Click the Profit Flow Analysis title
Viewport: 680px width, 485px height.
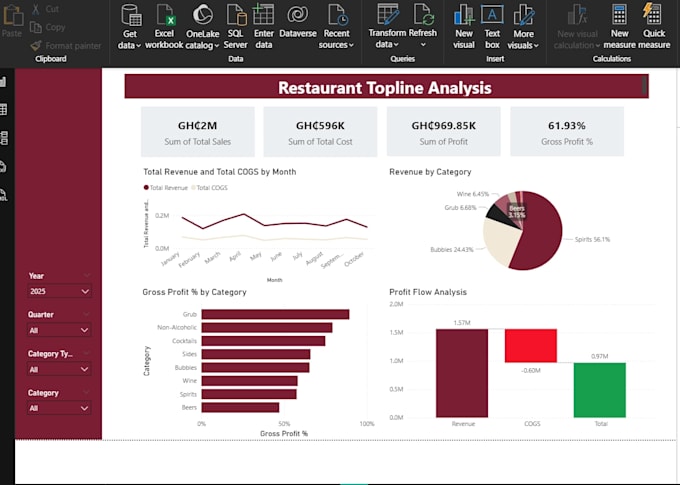[x=428, y=292]
